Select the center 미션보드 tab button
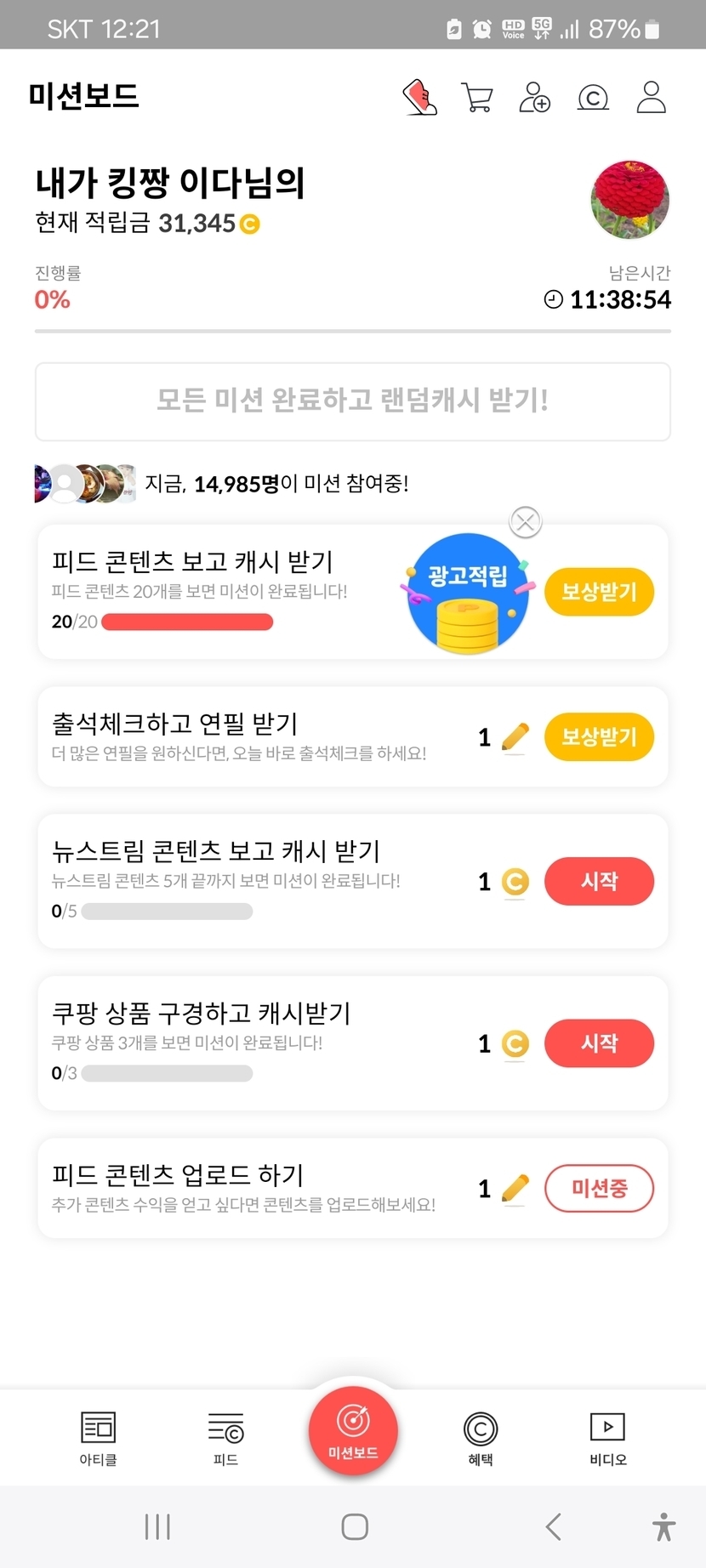 point(353,1429)
